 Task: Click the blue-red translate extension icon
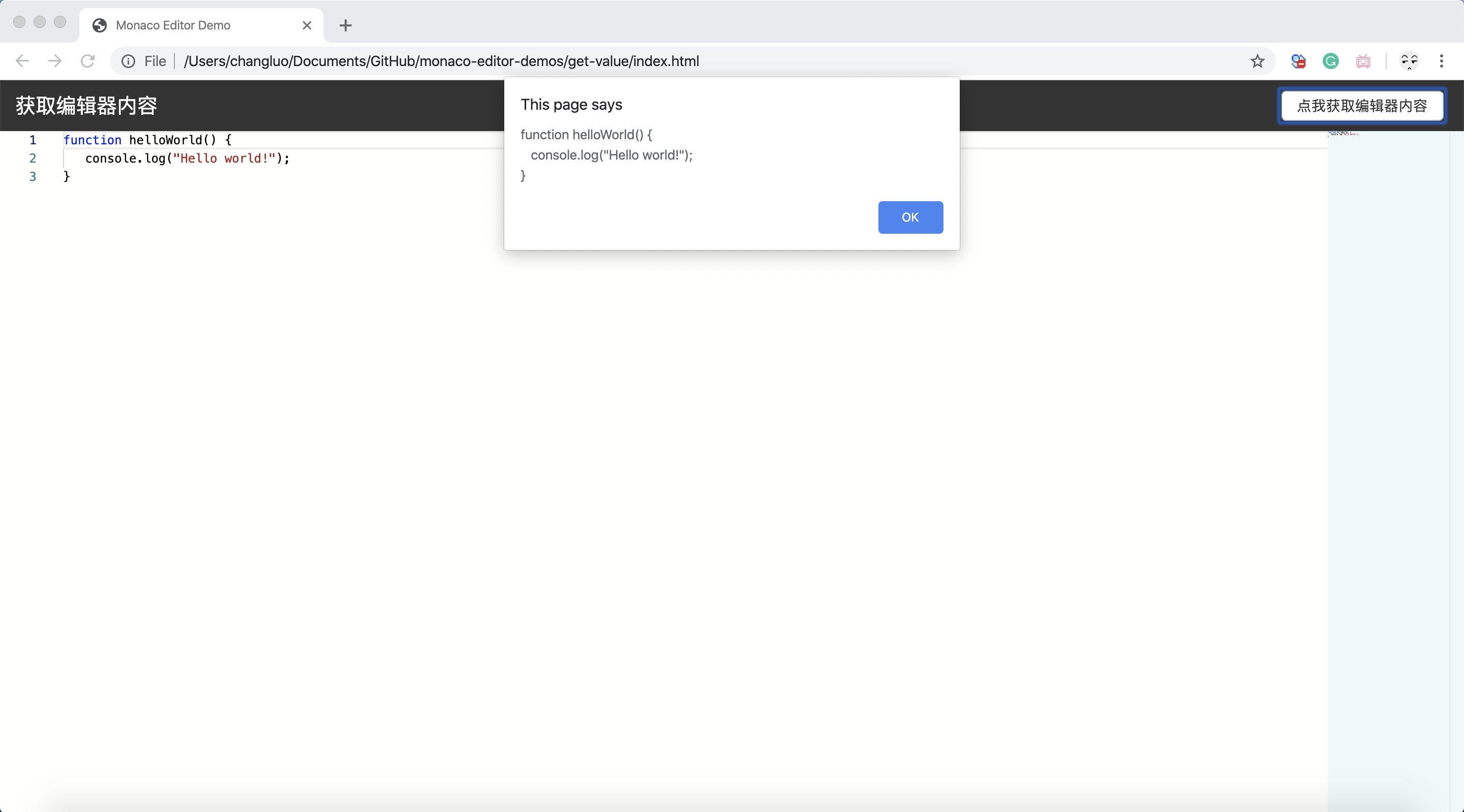1298,61
